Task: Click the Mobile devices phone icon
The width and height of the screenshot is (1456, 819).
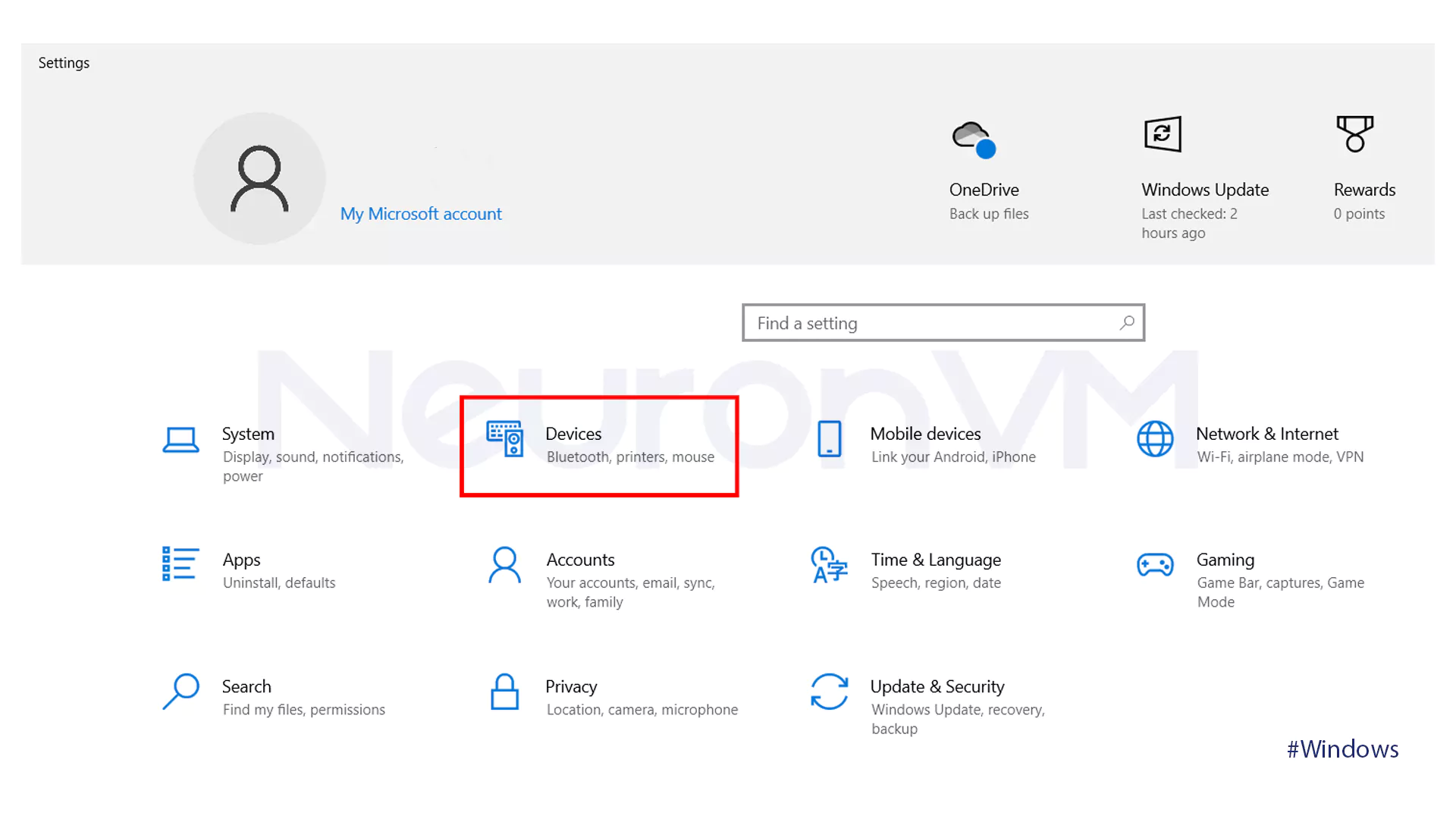Action: (x=830, y=439)
